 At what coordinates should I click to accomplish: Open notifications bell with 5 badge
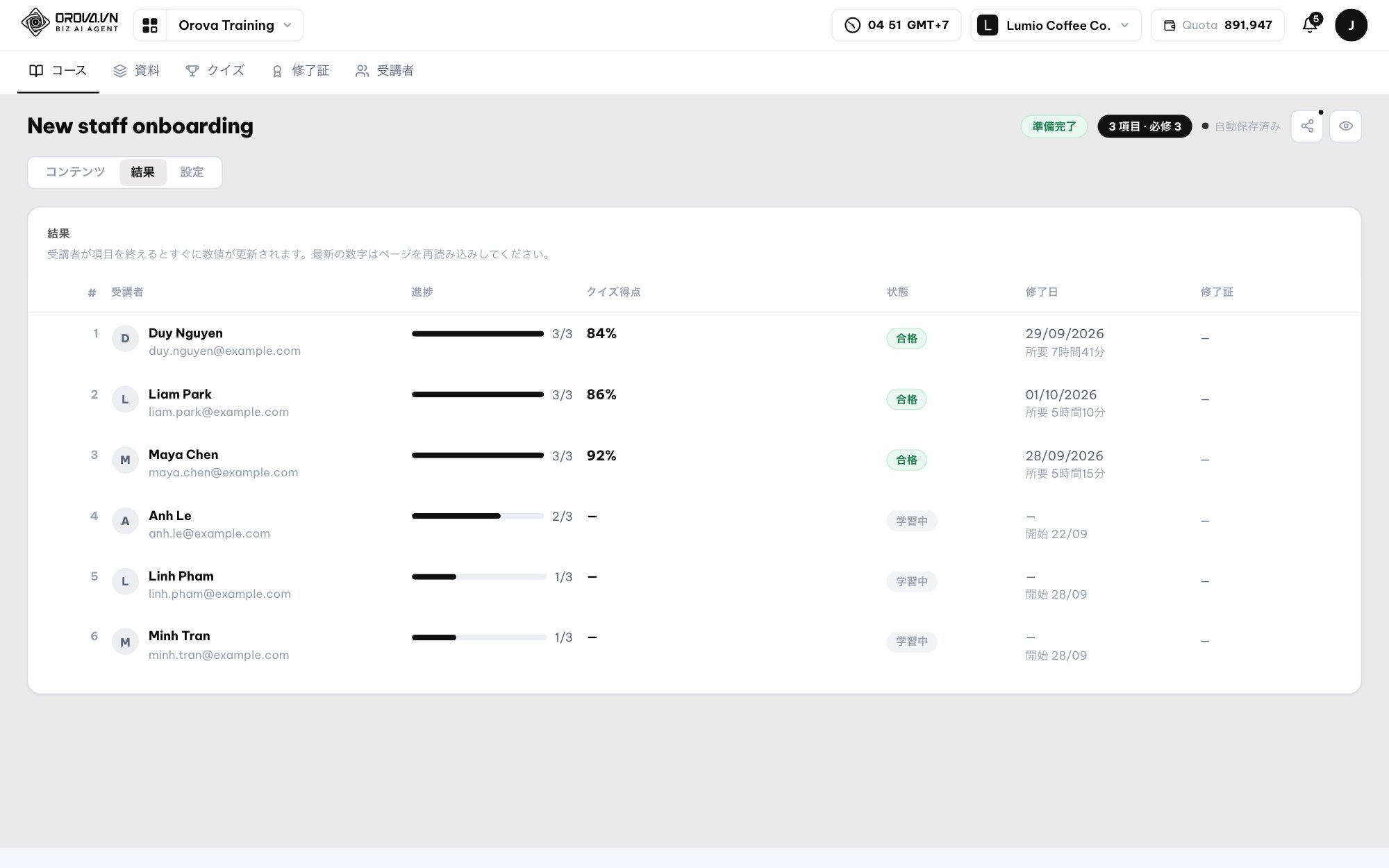(x=1310, y=24)
